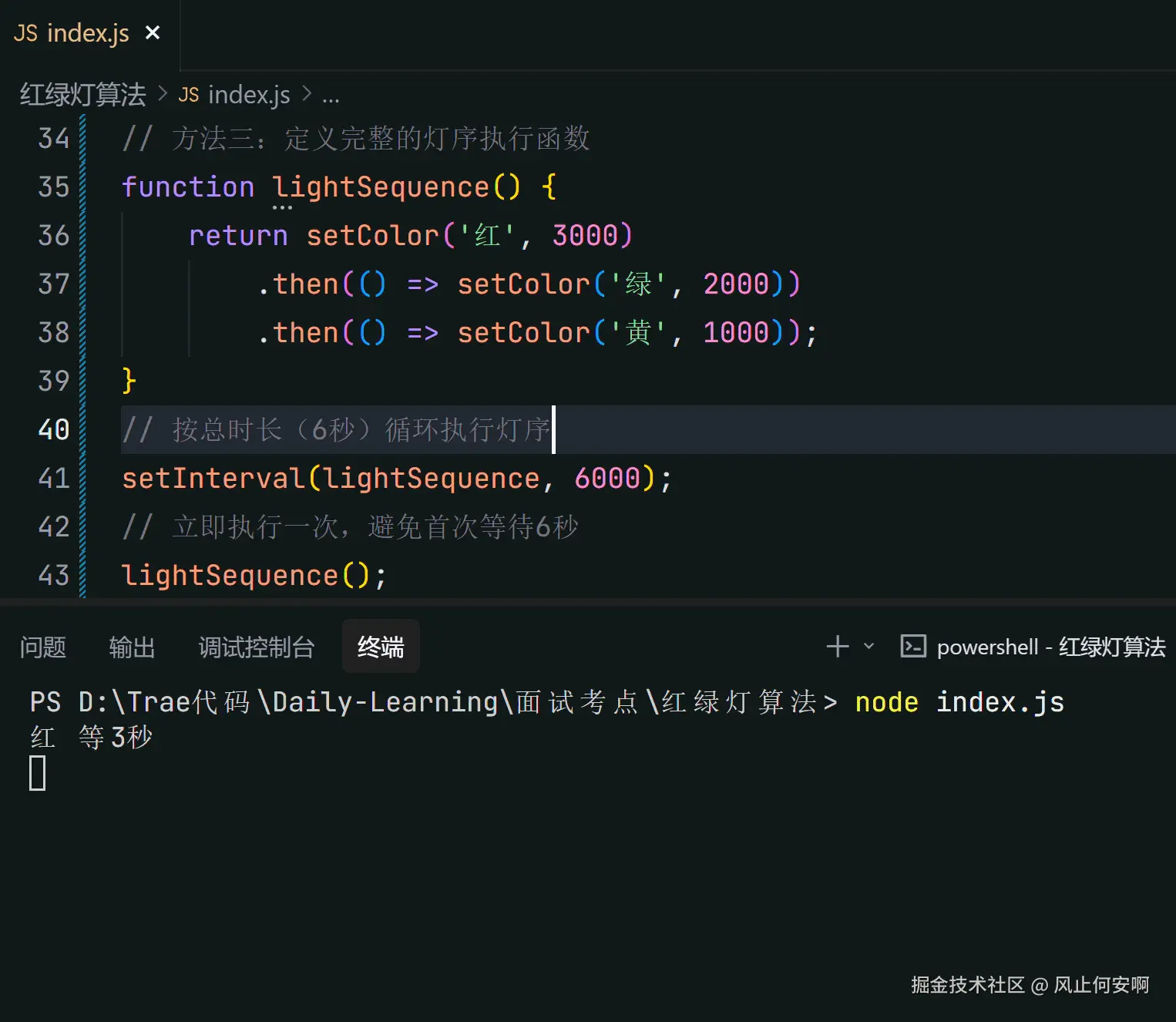Viewport: 1176px width, 1022px height.
Task: Open the index.js breadcrumb item
Action: 249,95
